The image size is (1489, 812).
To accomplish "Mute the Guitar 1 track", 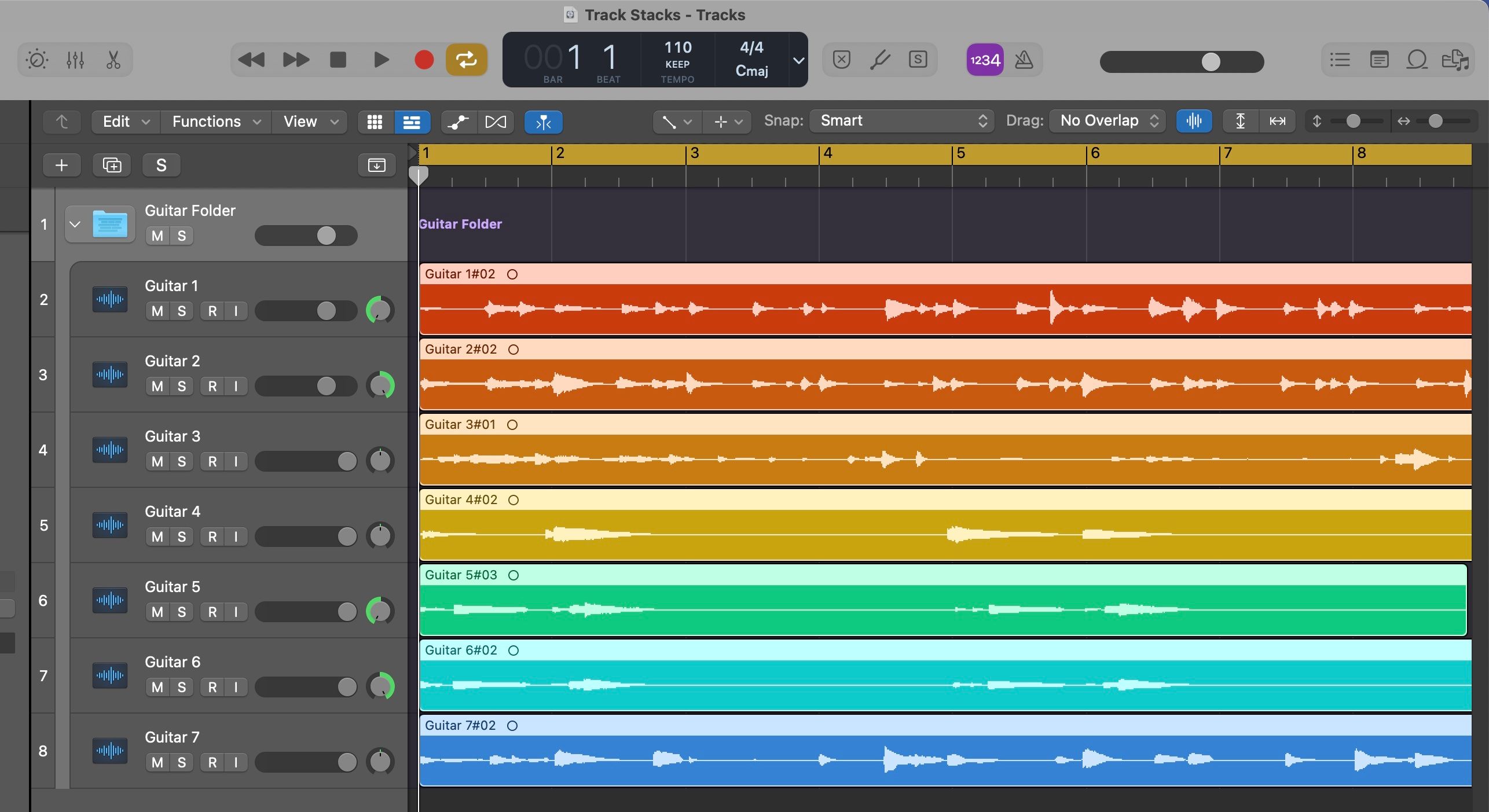I will (x=156, y=311).
